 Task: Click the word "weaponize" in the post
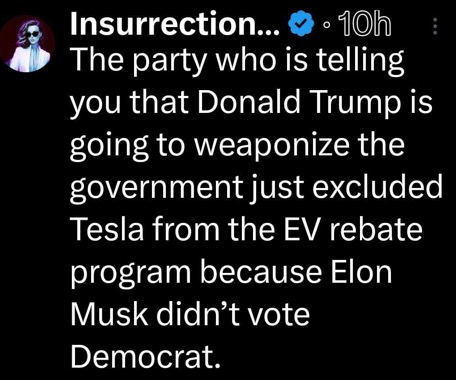[x=272, y=146]
